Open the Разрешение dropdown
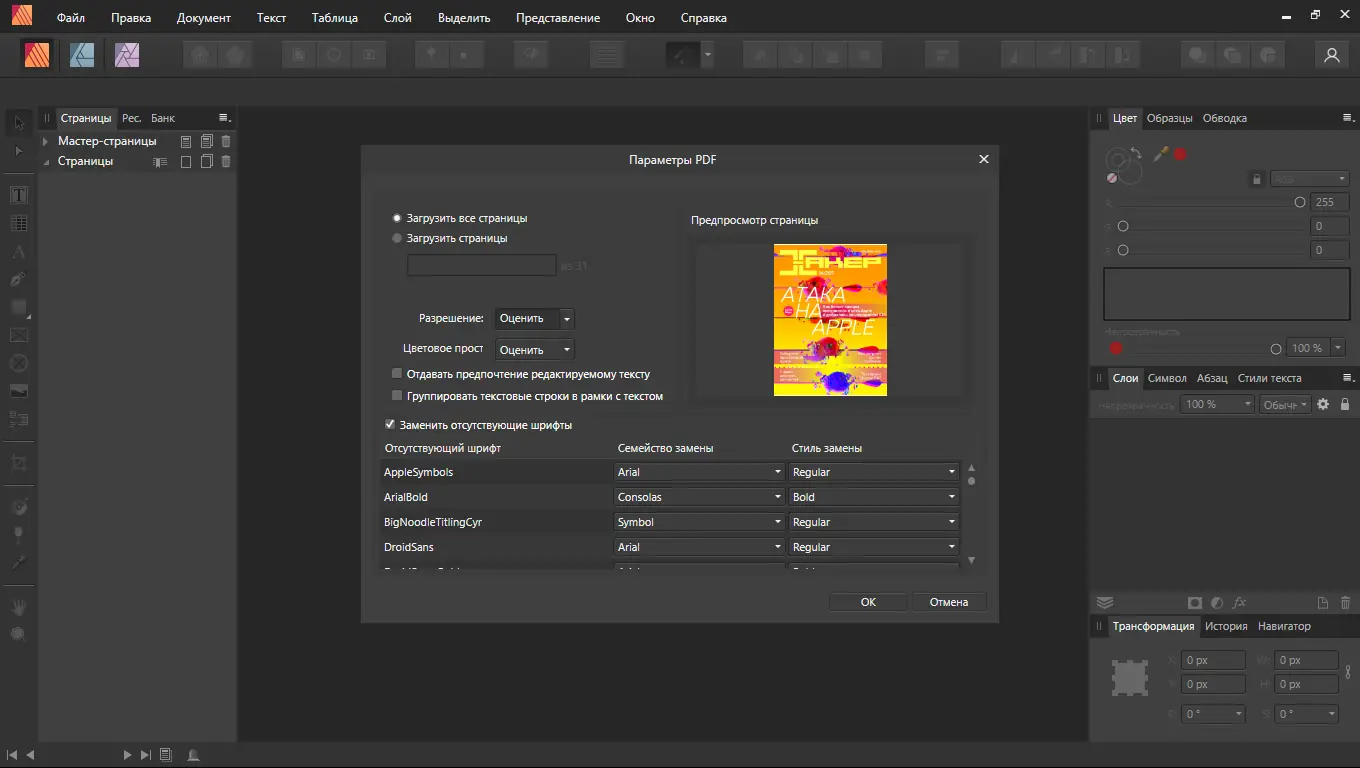 pyautogui.click(x=566, y=318)
